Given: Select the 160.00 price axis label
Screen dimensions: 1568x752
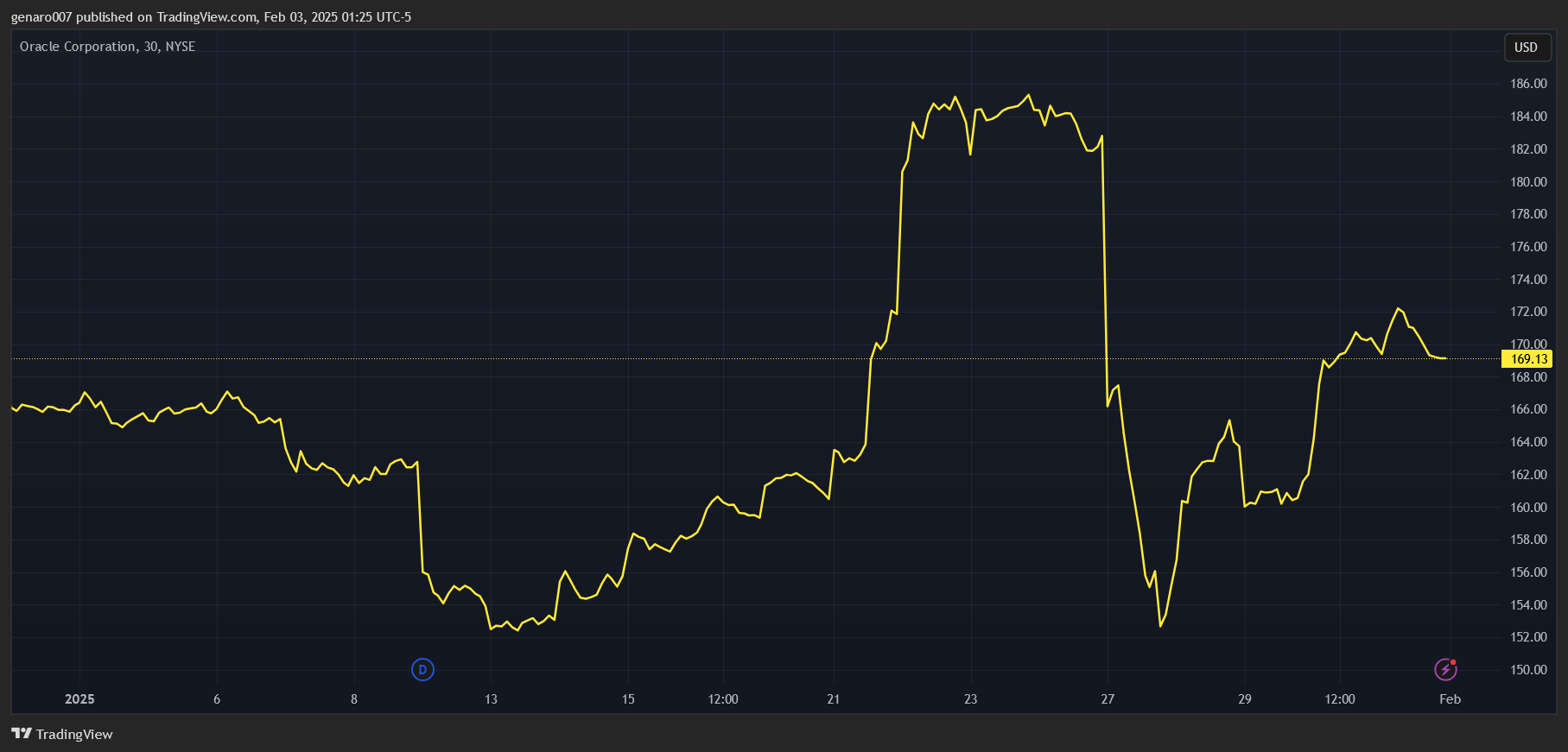Looking at the screenshot, I should pos(1528,507).
